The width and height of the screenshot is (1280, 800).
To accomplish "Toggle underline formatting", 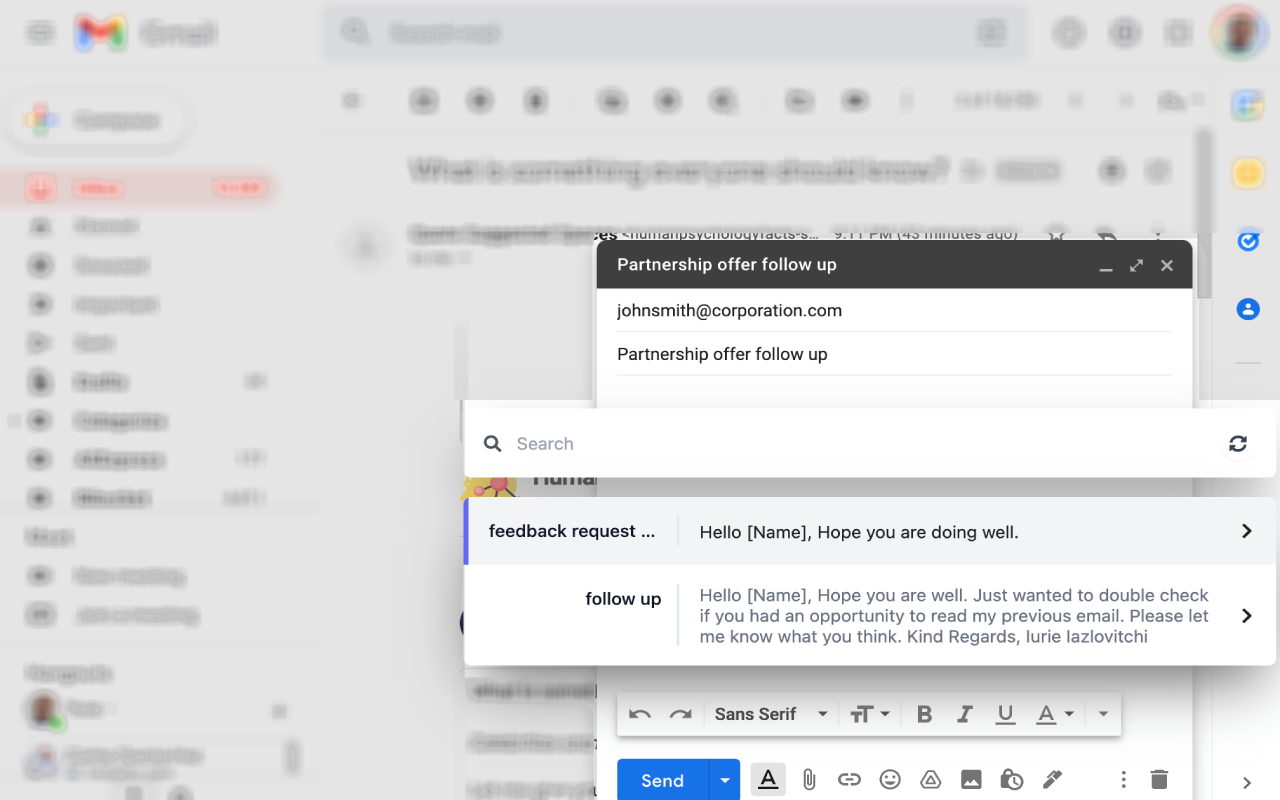I will 1005,714.
